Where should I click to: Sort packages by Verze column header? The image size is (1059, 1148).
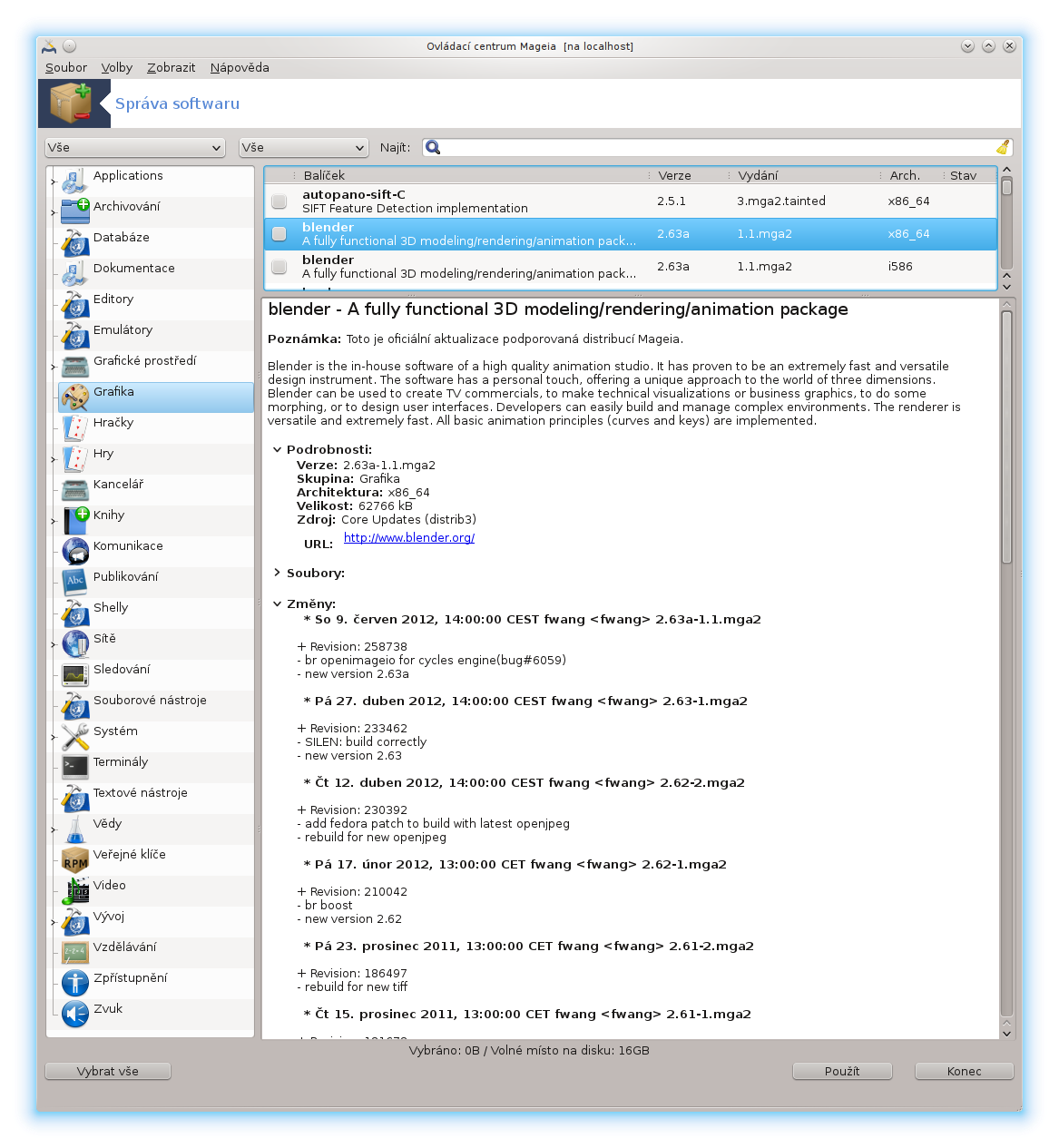coord(691,175)
